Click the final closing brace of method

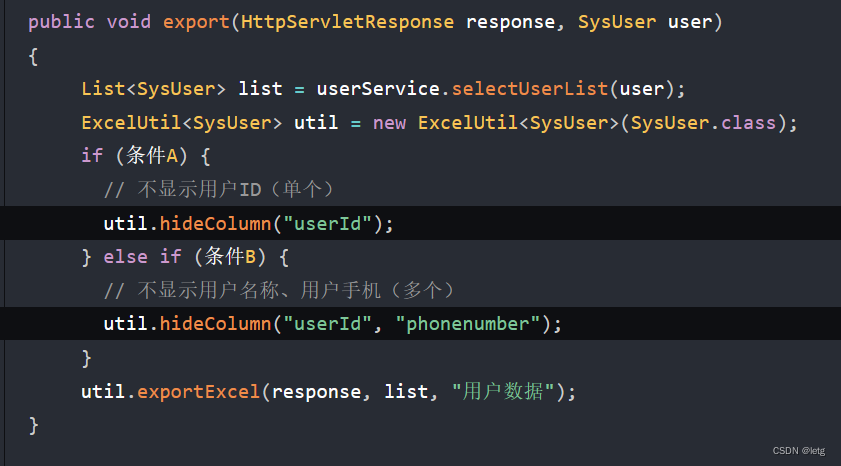click(x=33, y=426)
